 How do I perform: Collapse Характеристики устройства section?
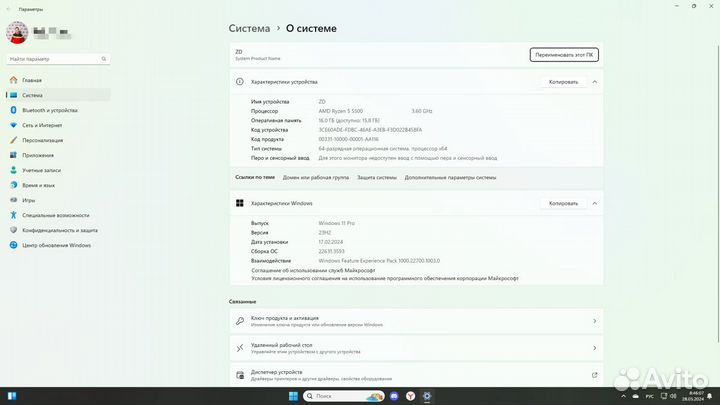pos(595,82)
